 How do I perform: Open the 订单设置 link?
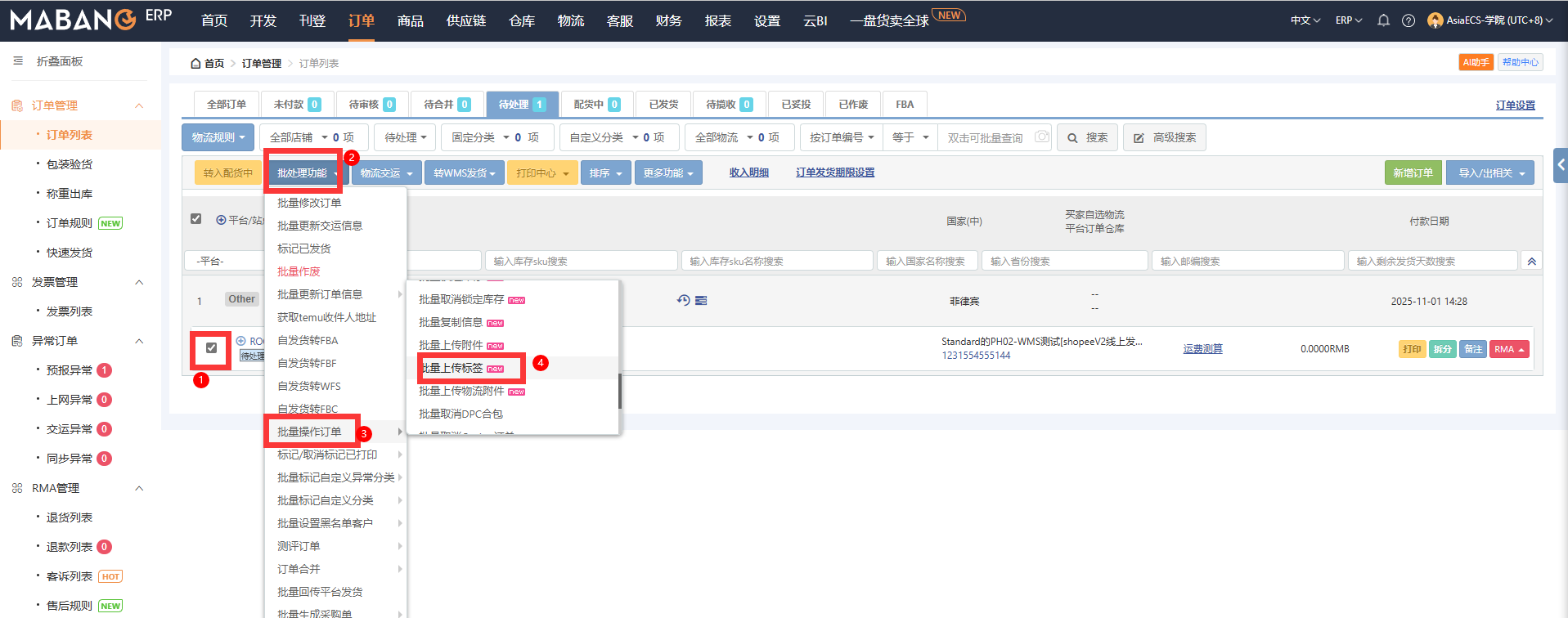point(1515,105)
